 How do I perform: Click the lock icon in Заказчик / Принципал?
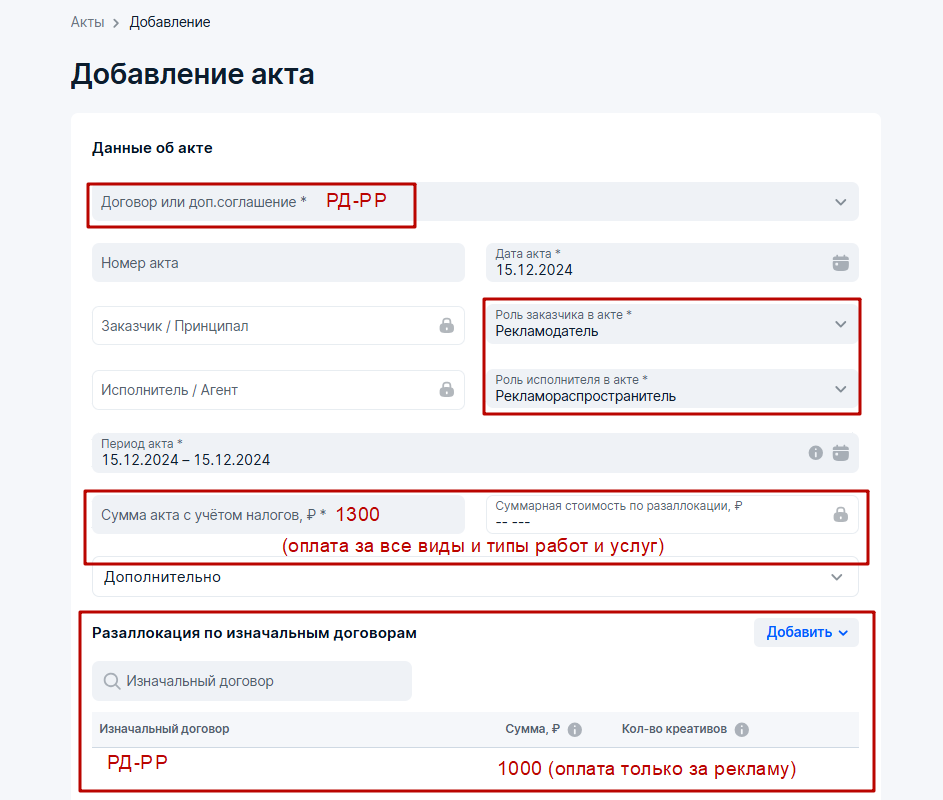(x=446, y=326)
